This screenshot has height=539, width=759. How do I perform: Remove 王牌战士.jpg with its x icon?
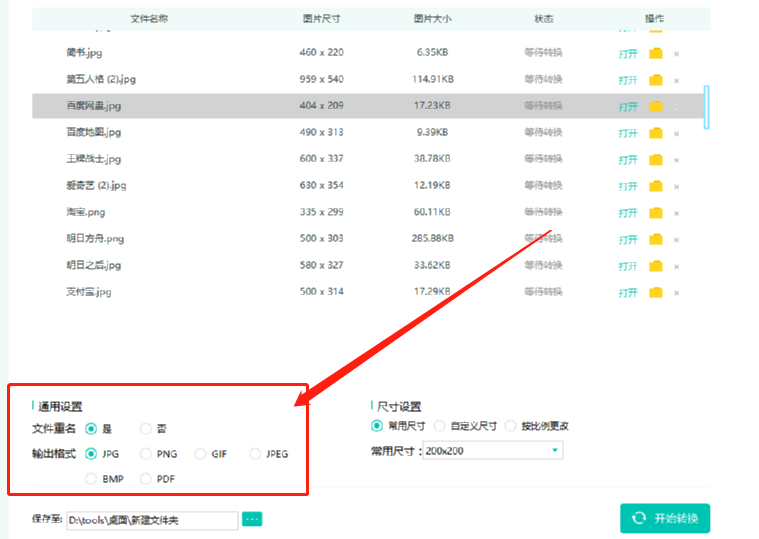point(676,160)
